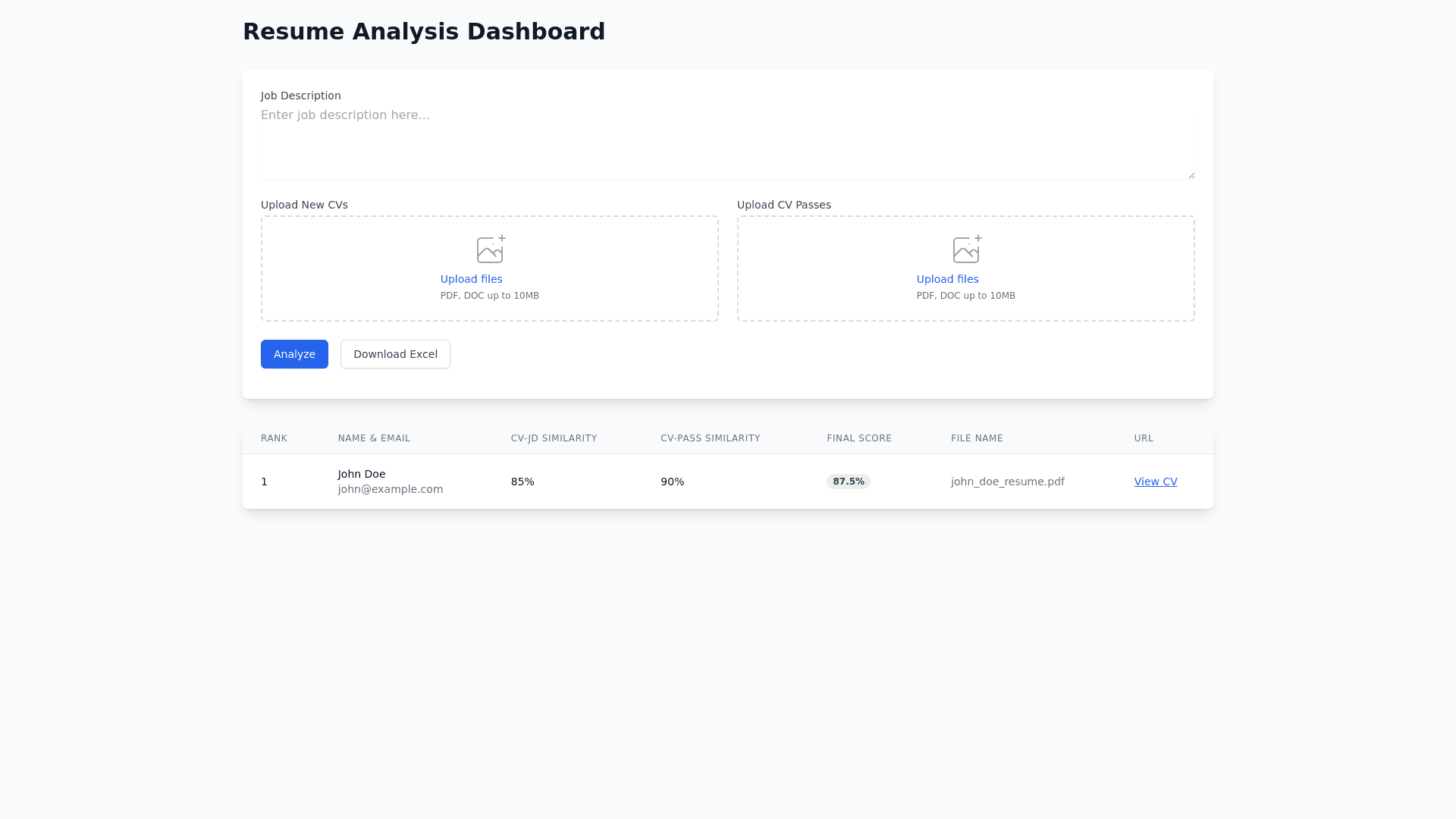Click the Resume Analysis Dashboard heading
The image size is (1456, 819).
(423, 32)
